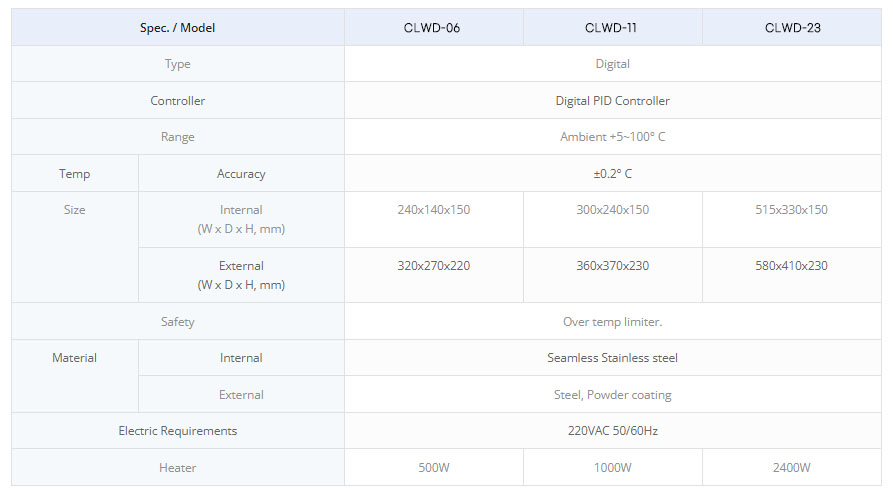
Task: Click the 580x410x230 external size
Action: [x=791, y=266]
